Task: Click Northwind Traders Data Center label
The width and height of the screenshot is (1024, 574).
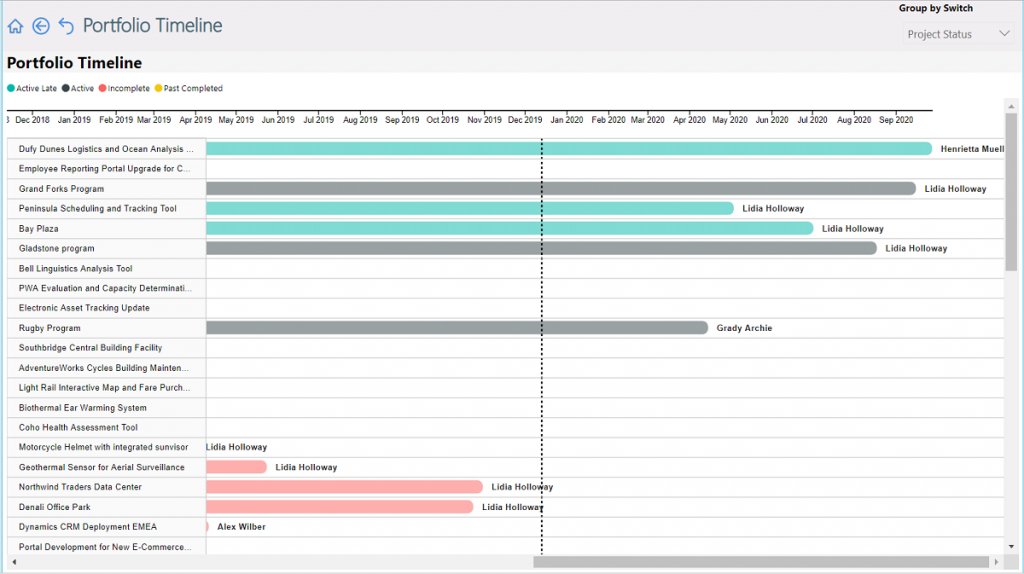Action: coord(80,487)
